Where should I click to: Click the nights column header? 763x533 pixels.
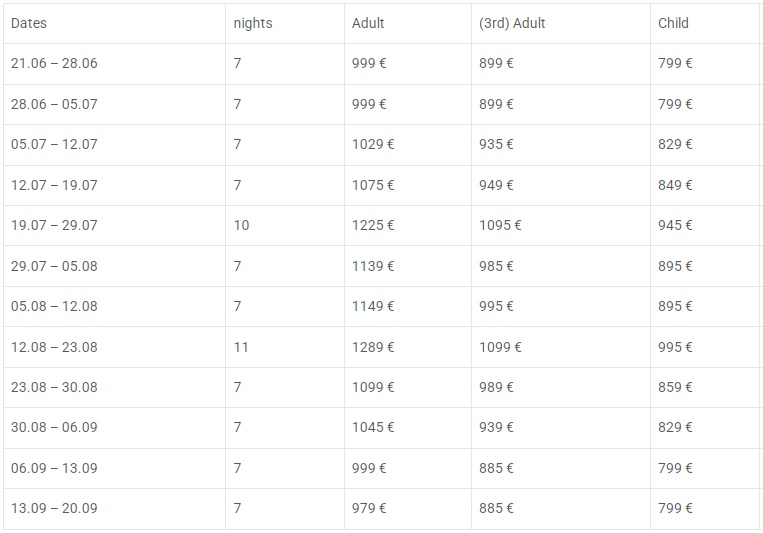point(253,23)
